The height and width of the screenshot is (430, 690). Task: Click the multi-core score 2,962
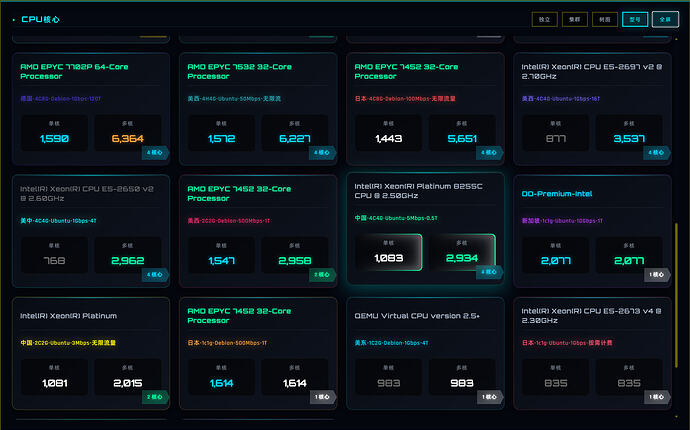coord(128,261)
